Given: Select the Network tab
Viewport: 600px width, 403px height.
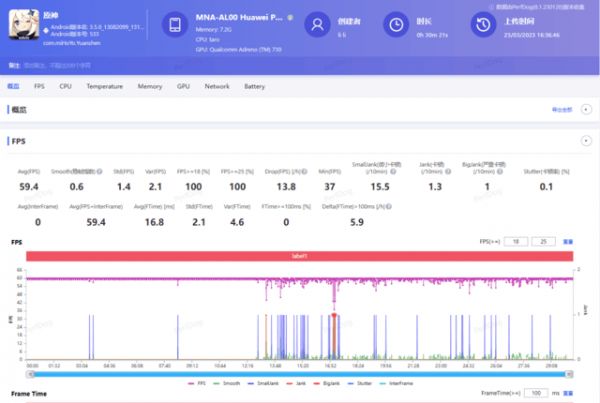Looking at the screenshot, I should tap(217, 87).
